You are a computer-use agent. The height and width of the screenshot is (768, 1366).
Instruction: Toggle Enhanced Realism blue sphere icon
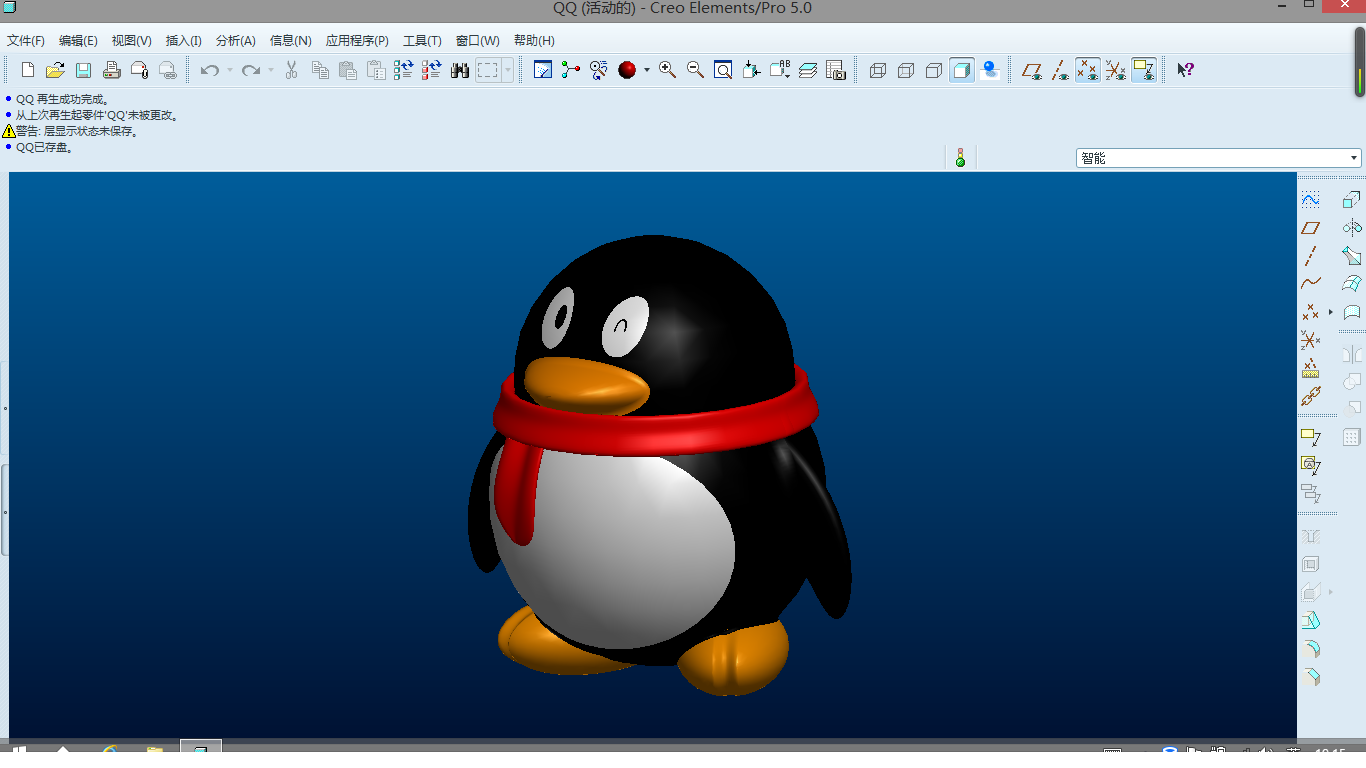[x=990, y=70]
